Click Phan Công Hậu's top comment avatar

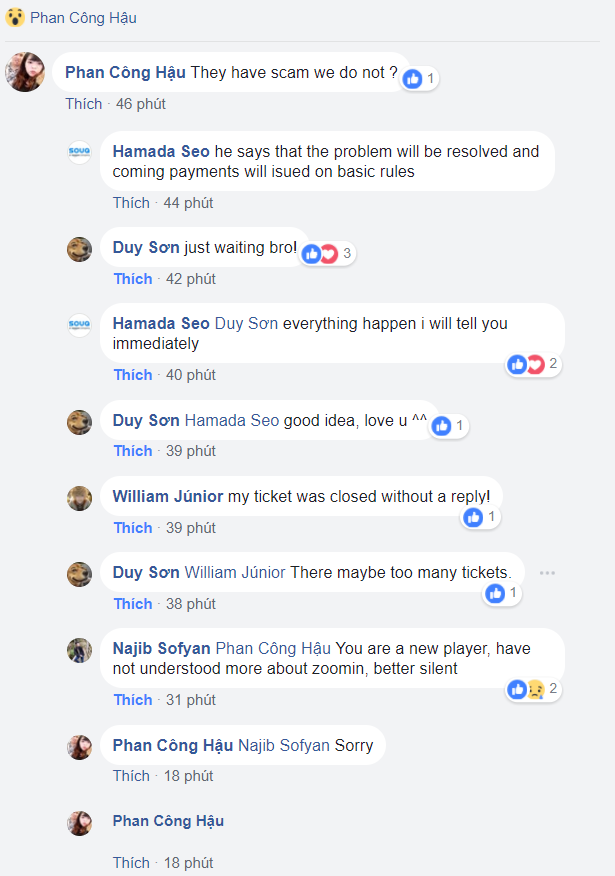tap(25, 72)
